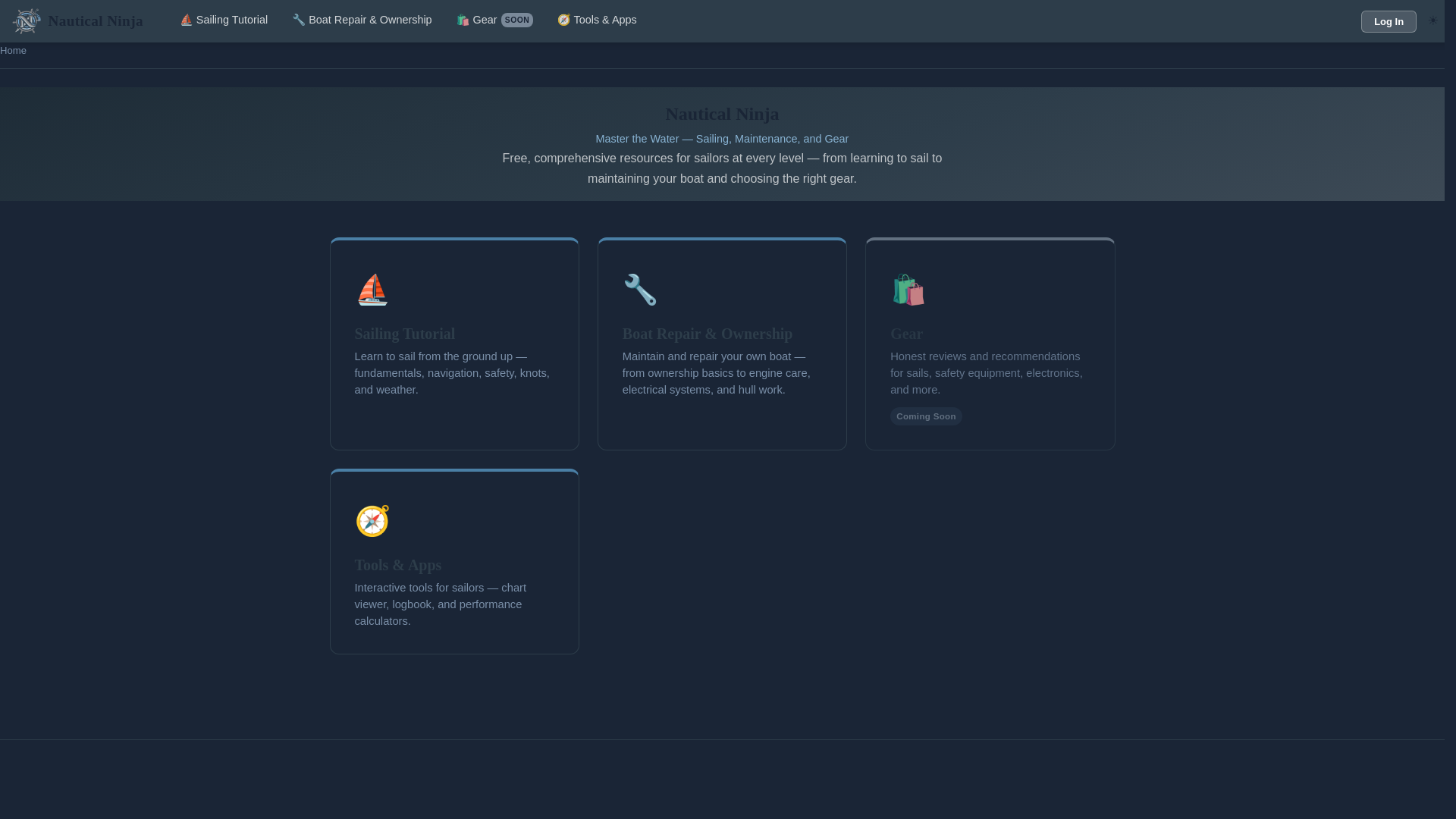Click the shopping bags emoji in the nav bar
This screenshot has width=1456, height=819.
463,20
